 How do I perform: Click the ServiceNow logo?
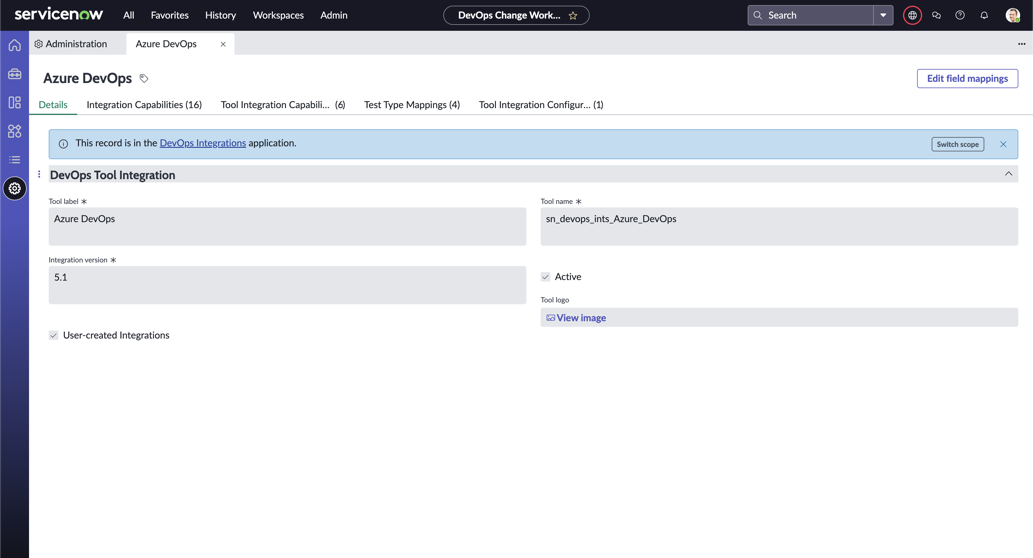pyautogui.click(x=59, y=14)
